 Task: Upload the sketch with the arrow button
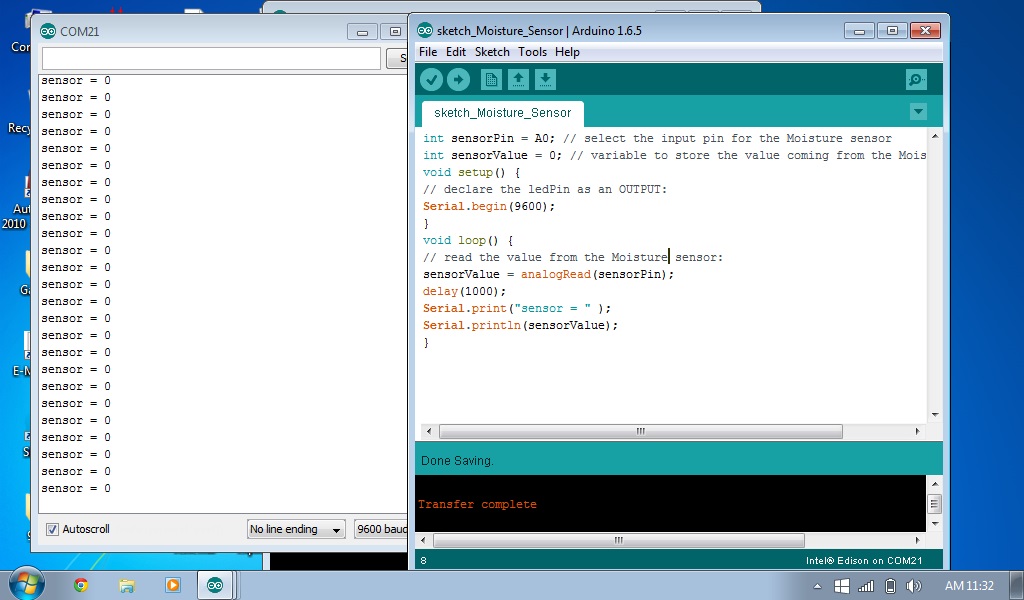point(458,80)
